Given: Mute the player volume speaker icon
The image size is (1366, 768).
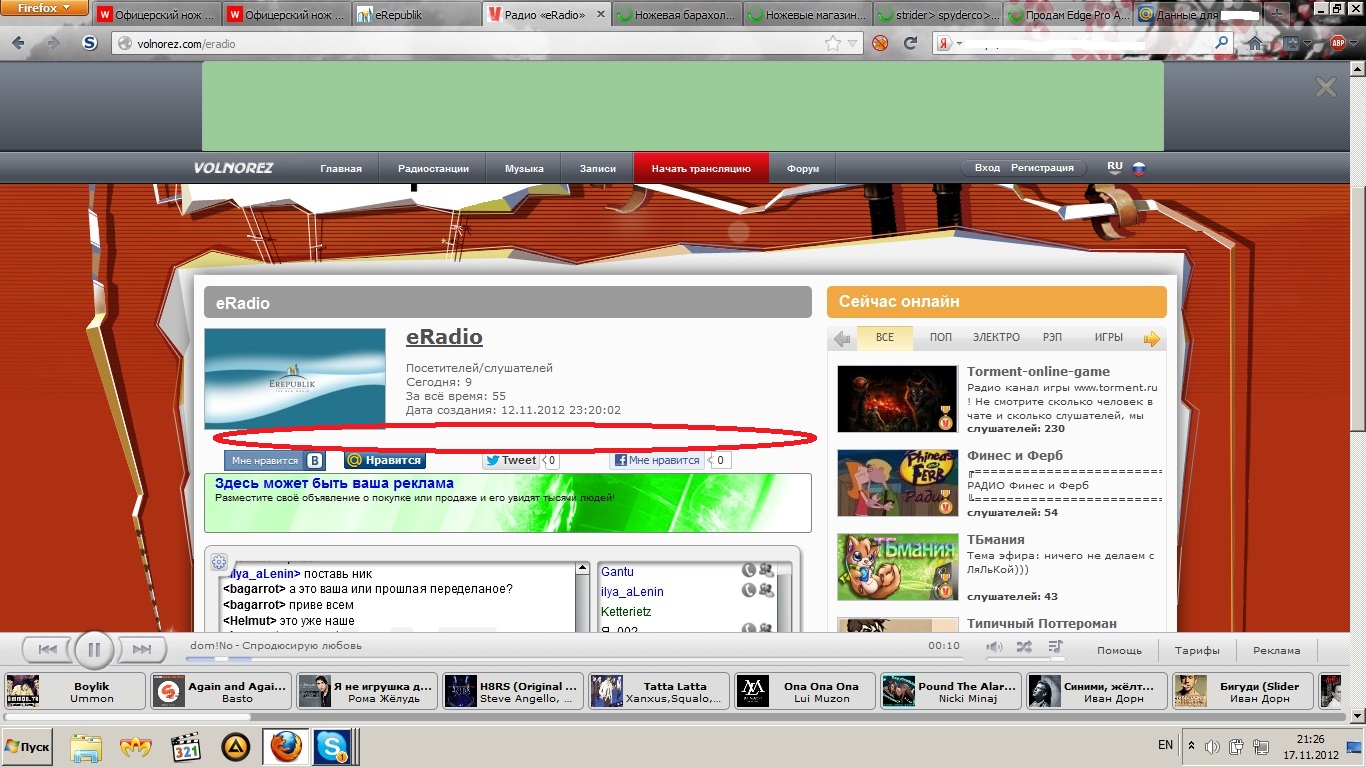Looking at the screenshot, I should (x=994, y=647).
